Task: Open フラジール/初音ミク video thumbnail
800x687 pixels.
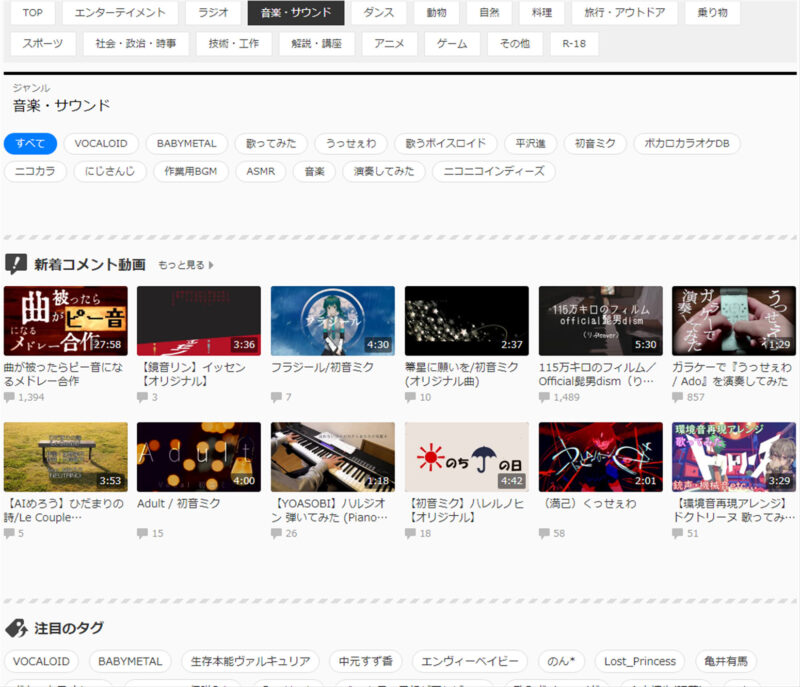Action: [333, 321]
